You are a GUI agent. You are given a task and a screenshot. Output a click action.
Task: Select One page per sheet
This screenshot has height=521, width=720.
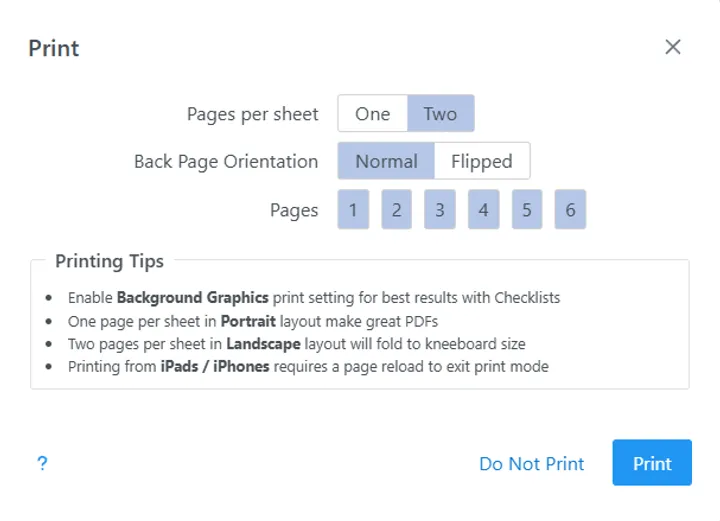372,114
